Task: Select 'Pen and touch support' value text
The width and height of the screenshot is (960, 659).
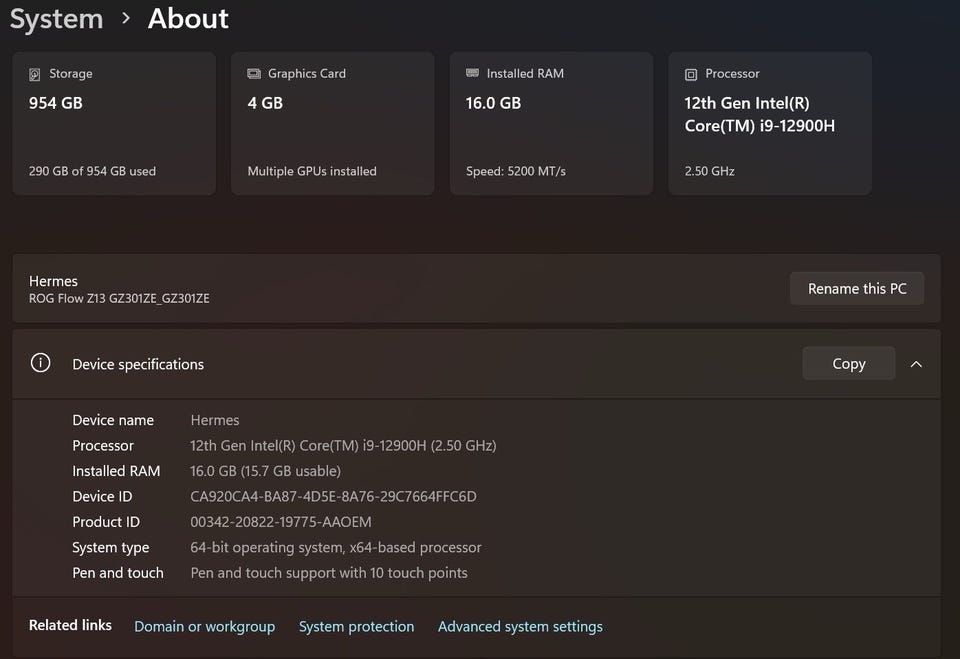Action: (x=329, y=573)
